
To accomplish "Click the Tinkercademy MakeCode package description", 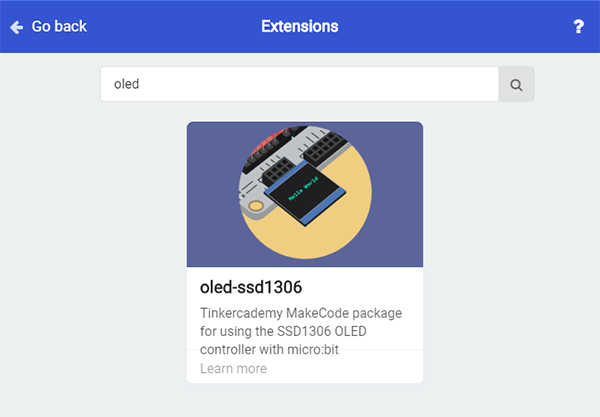I will [301, 331].
